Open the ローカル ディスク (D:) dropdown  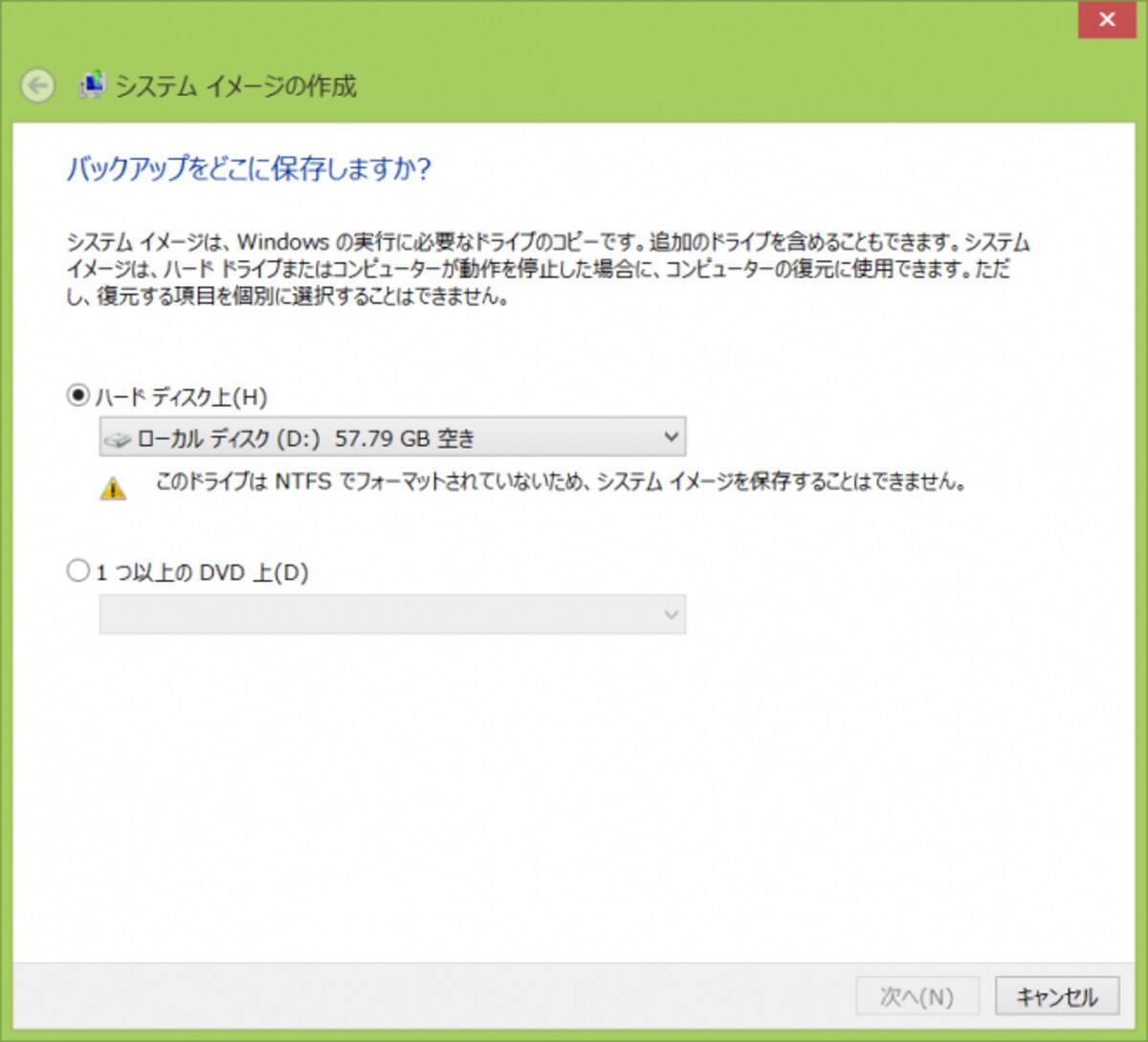[392, 437]
